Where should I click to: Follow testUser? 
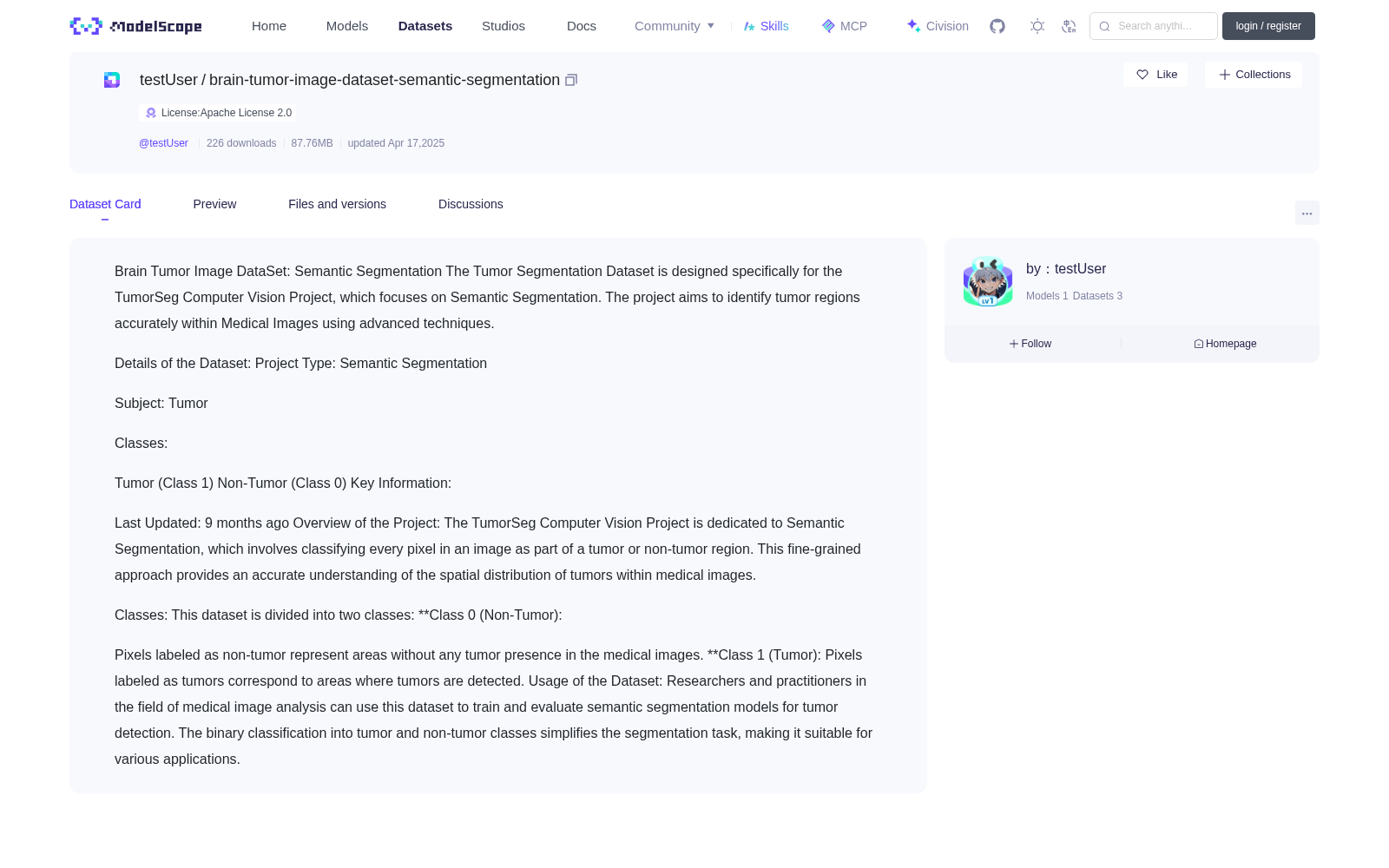click(1030, 344)
